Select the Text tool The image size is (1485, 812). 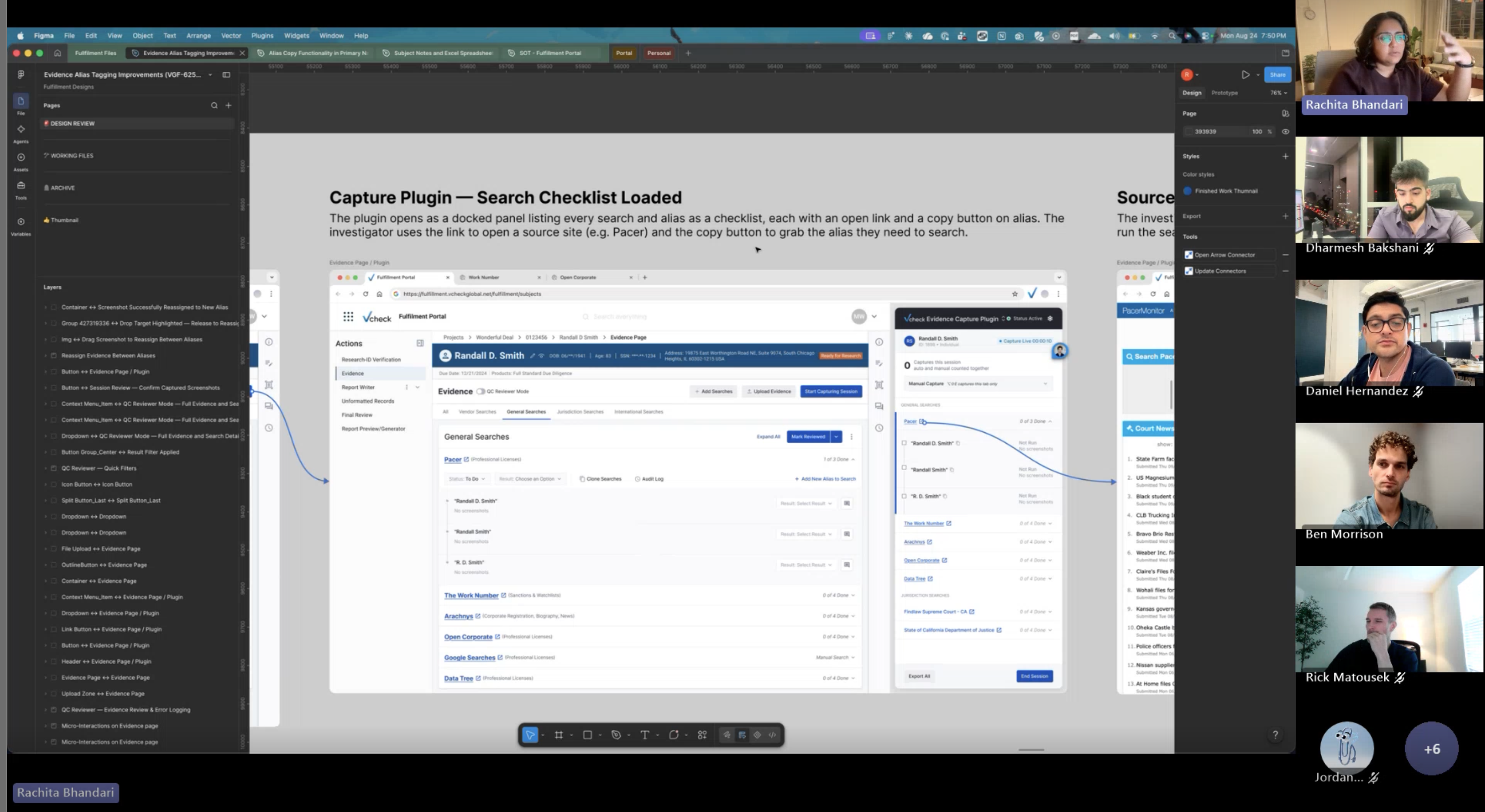(x=645, y=735)
